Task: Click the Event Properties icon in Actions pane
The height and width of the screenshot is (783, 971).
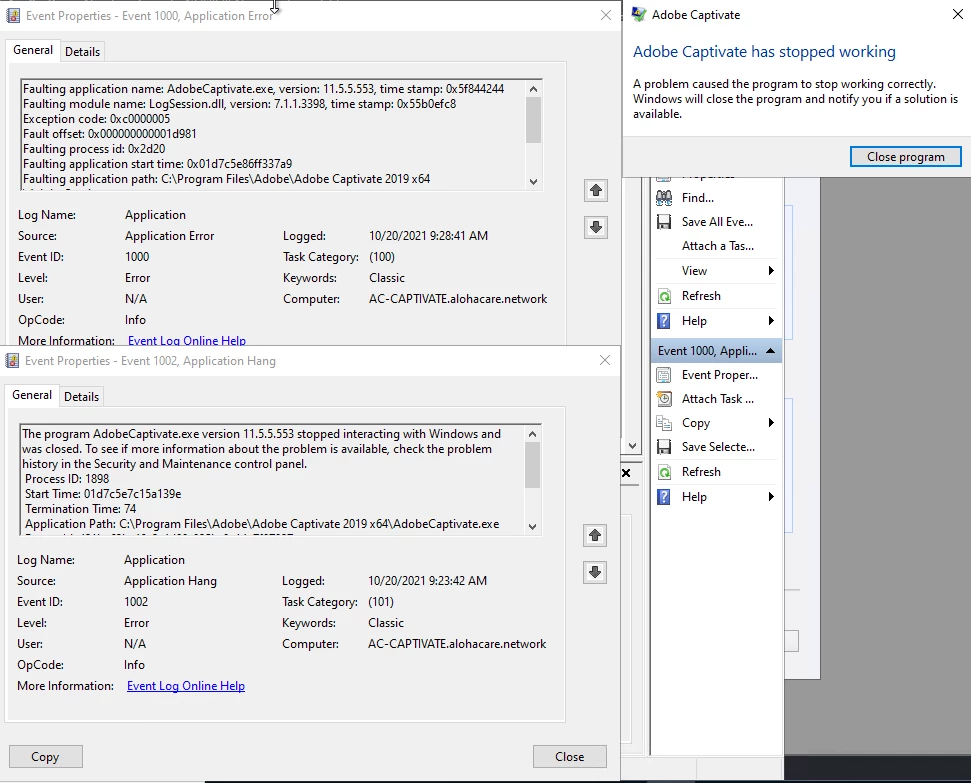Action: point(664,375)
